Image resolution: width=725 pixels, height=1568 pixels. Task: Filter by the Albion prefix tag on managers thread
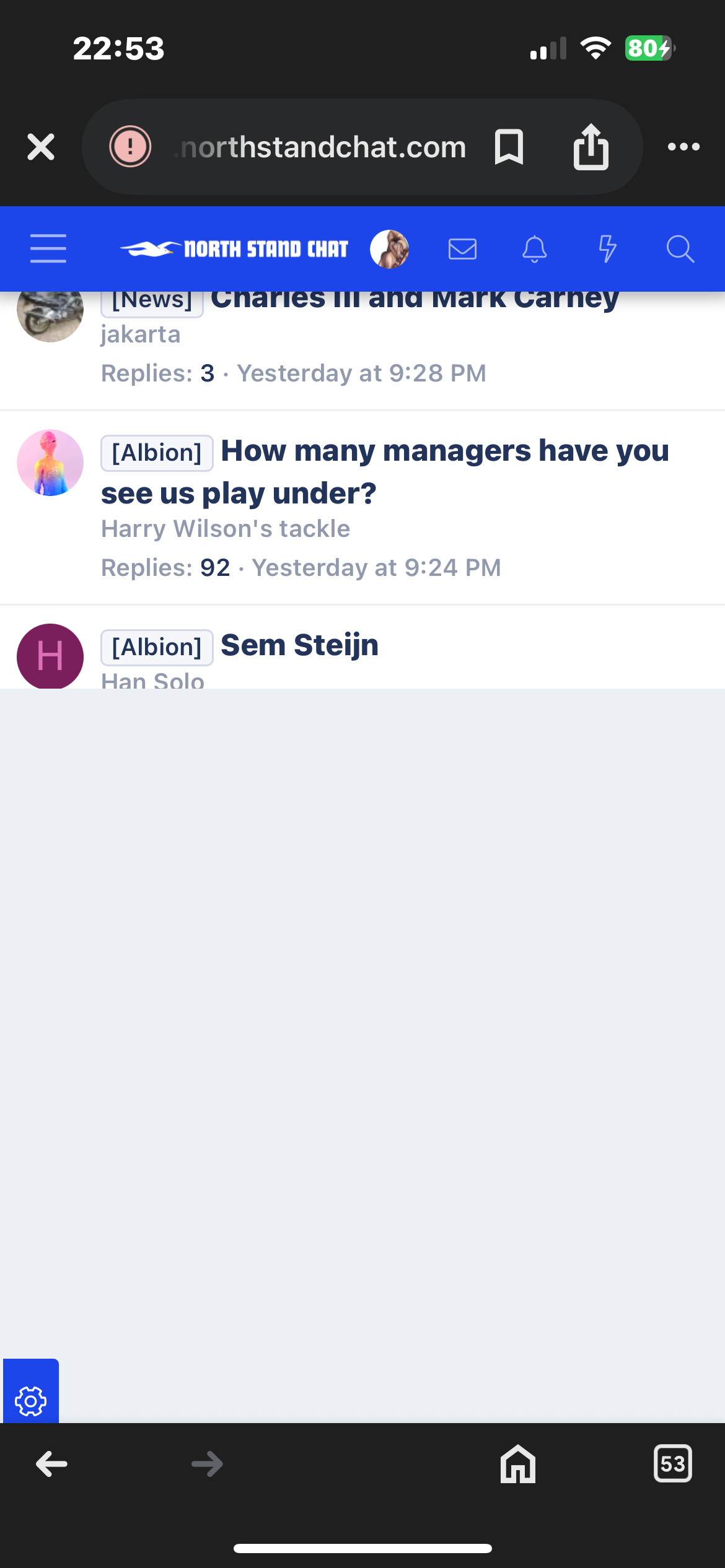(x=157, y=453)
